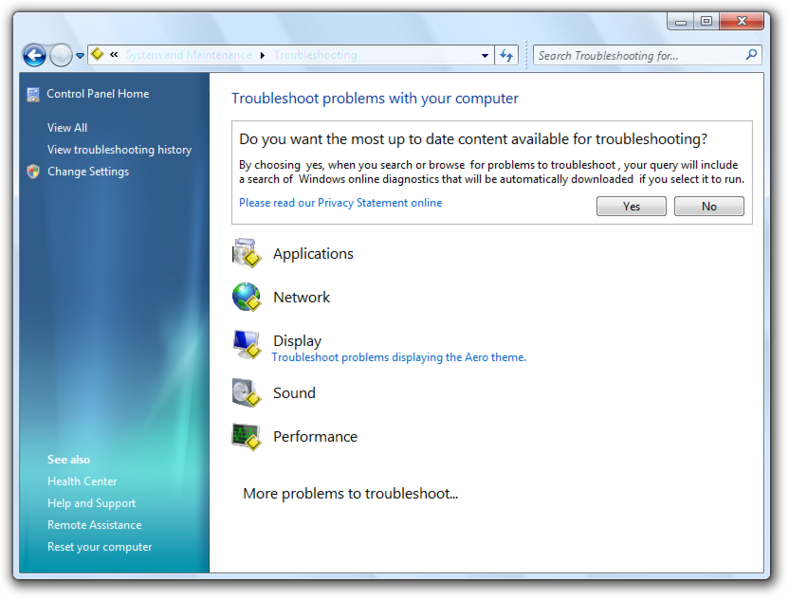Image resolution: width=789 pixels, height=599 pixels.
Task: Click the search magnifier icon
Action: 751,54
